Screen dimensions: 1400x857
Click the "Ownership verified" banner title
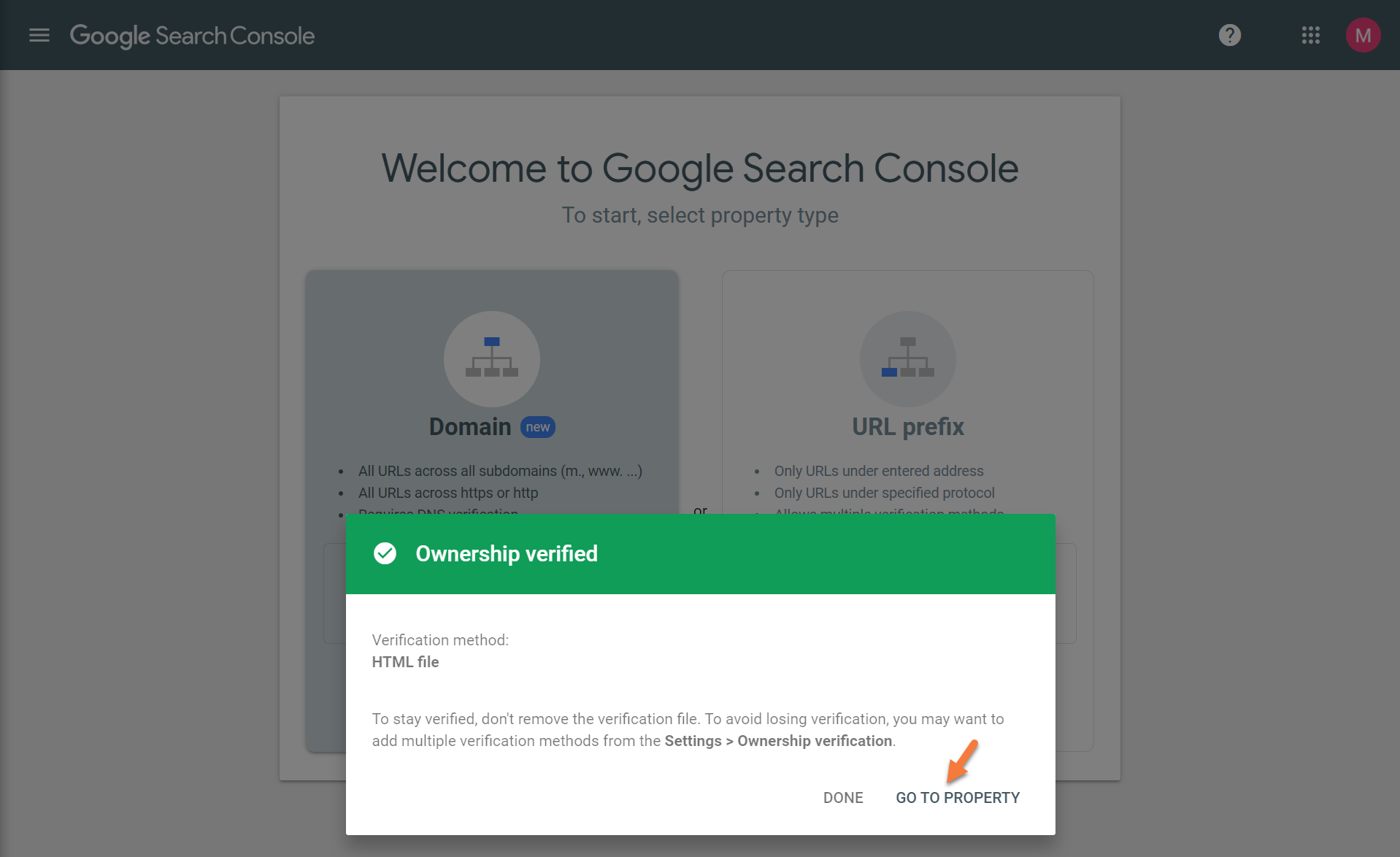pos(507,554)
